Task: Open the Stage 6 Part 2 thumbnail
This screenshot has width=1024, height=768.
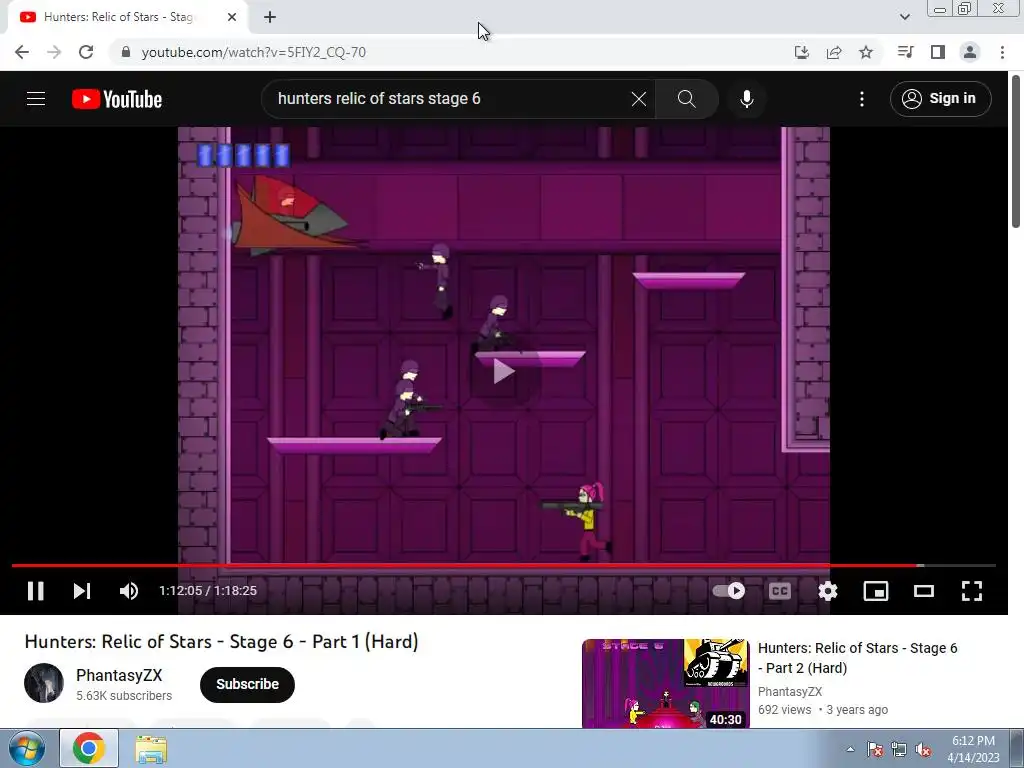Action: pyautogui.click(x=665, y=683)
